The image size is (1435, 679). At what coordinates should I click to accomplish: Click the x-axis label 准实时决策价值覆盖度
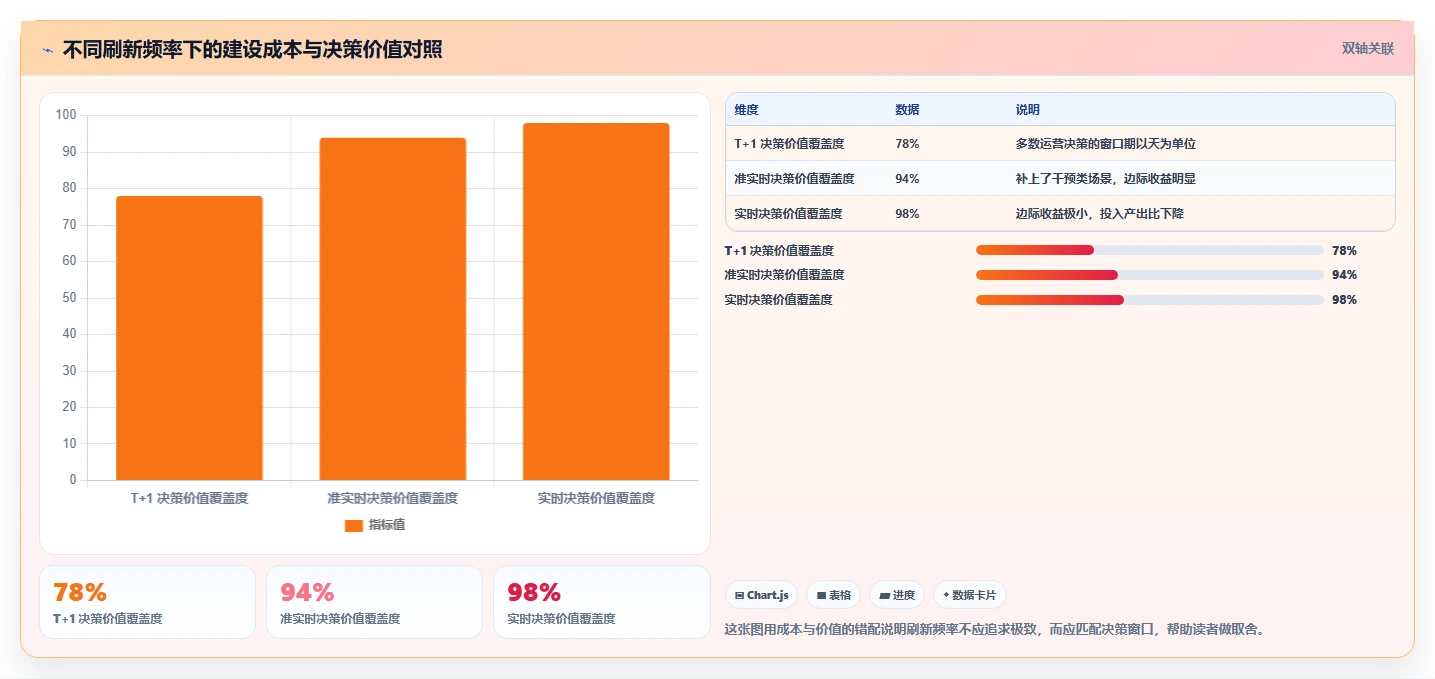click(x=392, y=498)
